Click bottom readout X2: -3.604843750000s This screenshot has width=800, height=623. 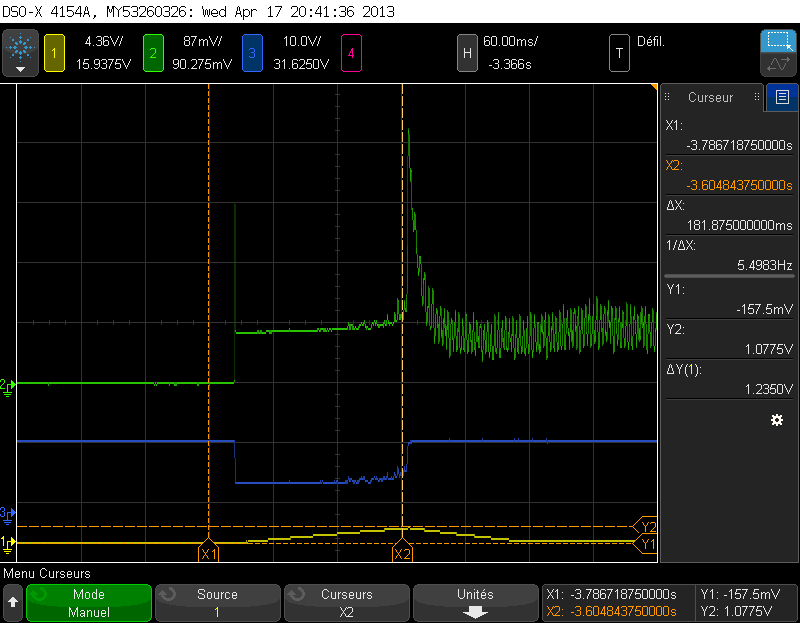[611, 611]
